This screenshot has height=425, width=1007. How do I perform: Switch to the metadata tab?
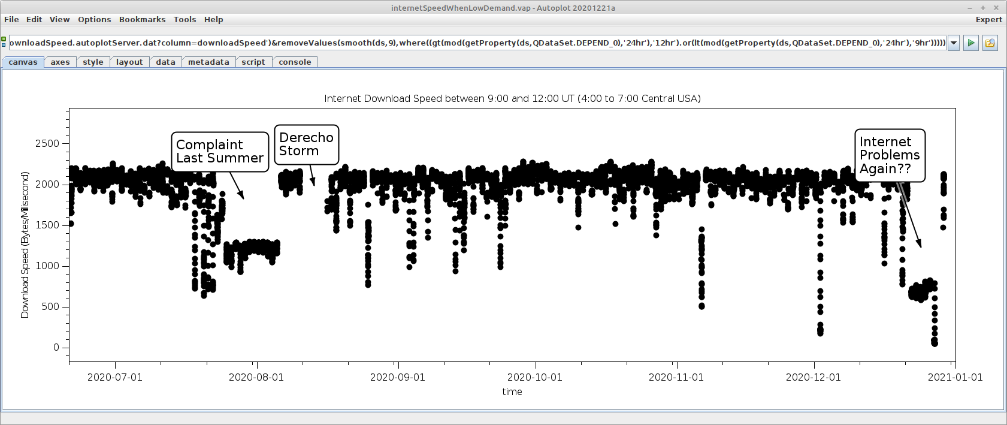[208, 62]
